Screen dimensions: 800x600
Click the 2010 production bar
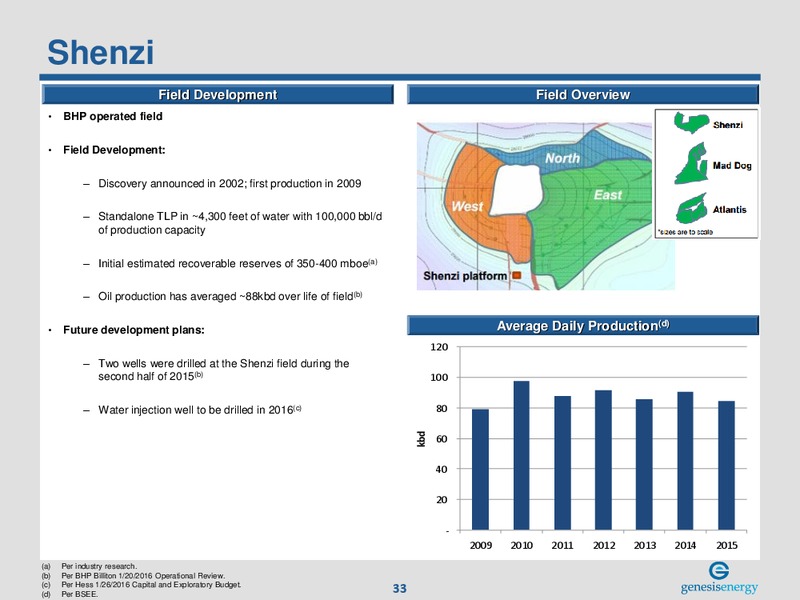pyautogui.click(x=521, y=456)
